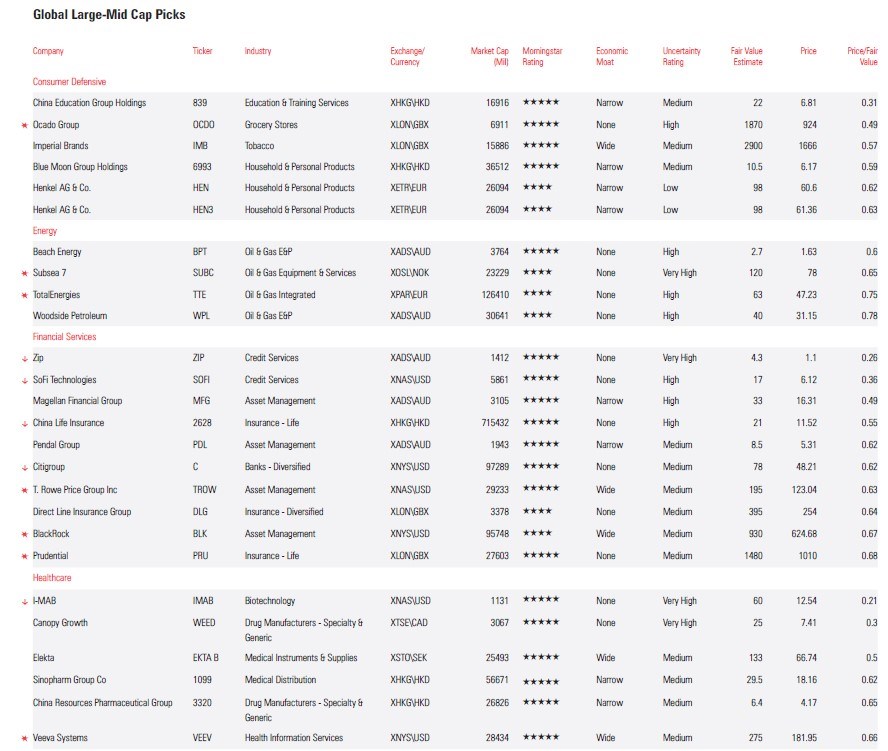Viewport: 888px width, 751px height.
Task: Click the Global Large-Mid Cap Picks title
Action: pos(109,15)
